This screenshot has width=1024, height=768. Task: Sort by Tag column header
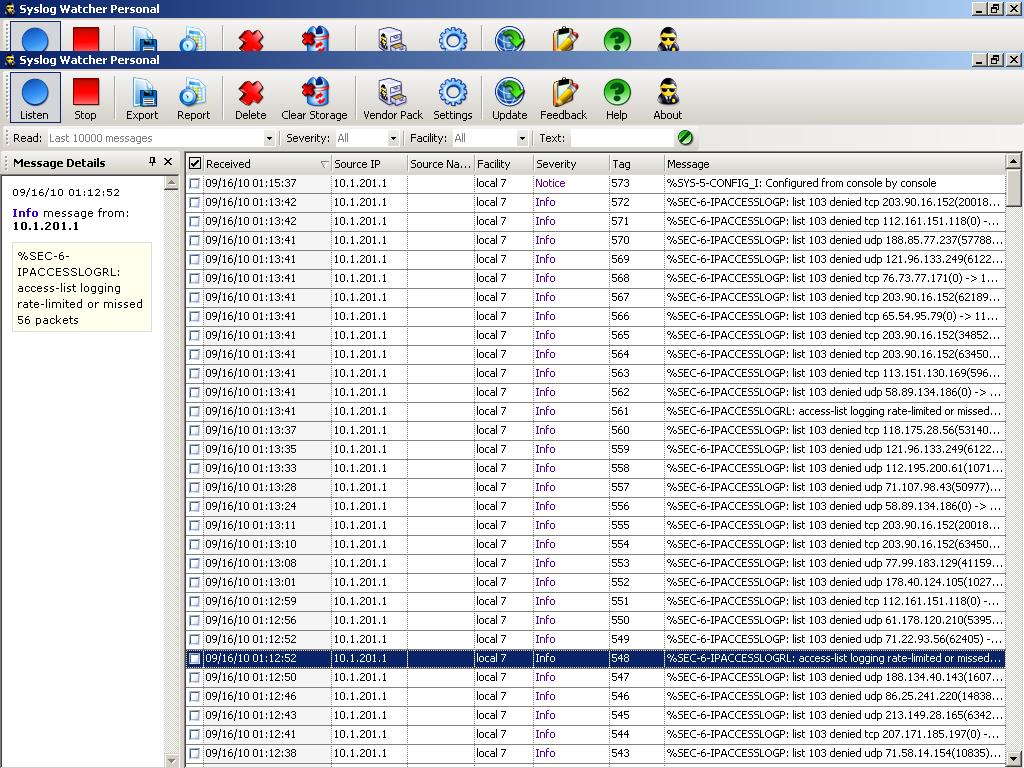[637, 164]
